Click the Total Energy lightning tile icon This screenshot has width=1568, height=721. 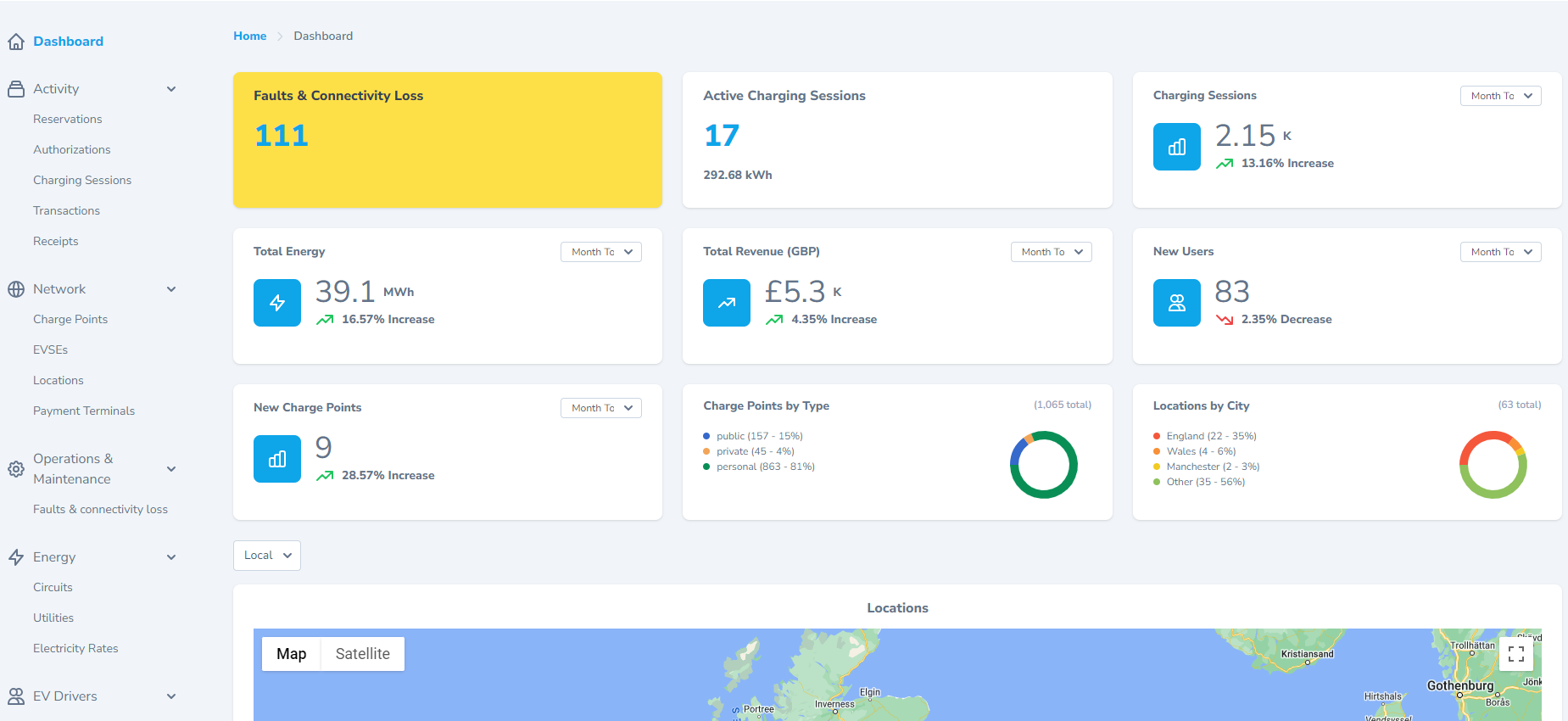point(277,303)
